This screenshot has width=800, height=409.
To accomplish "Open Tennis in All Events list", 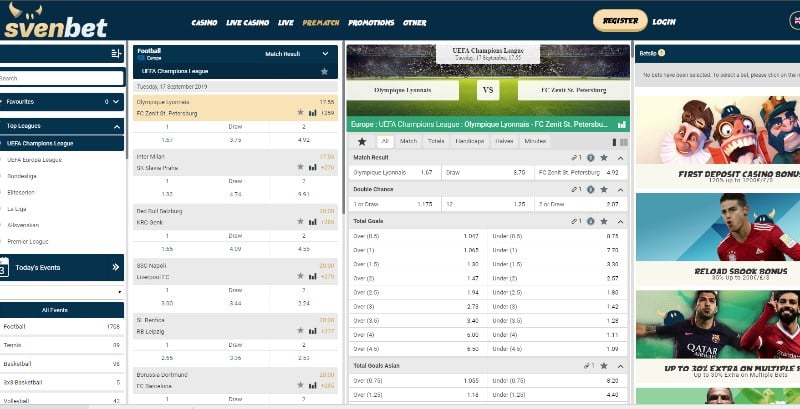I will click(62, 345).
